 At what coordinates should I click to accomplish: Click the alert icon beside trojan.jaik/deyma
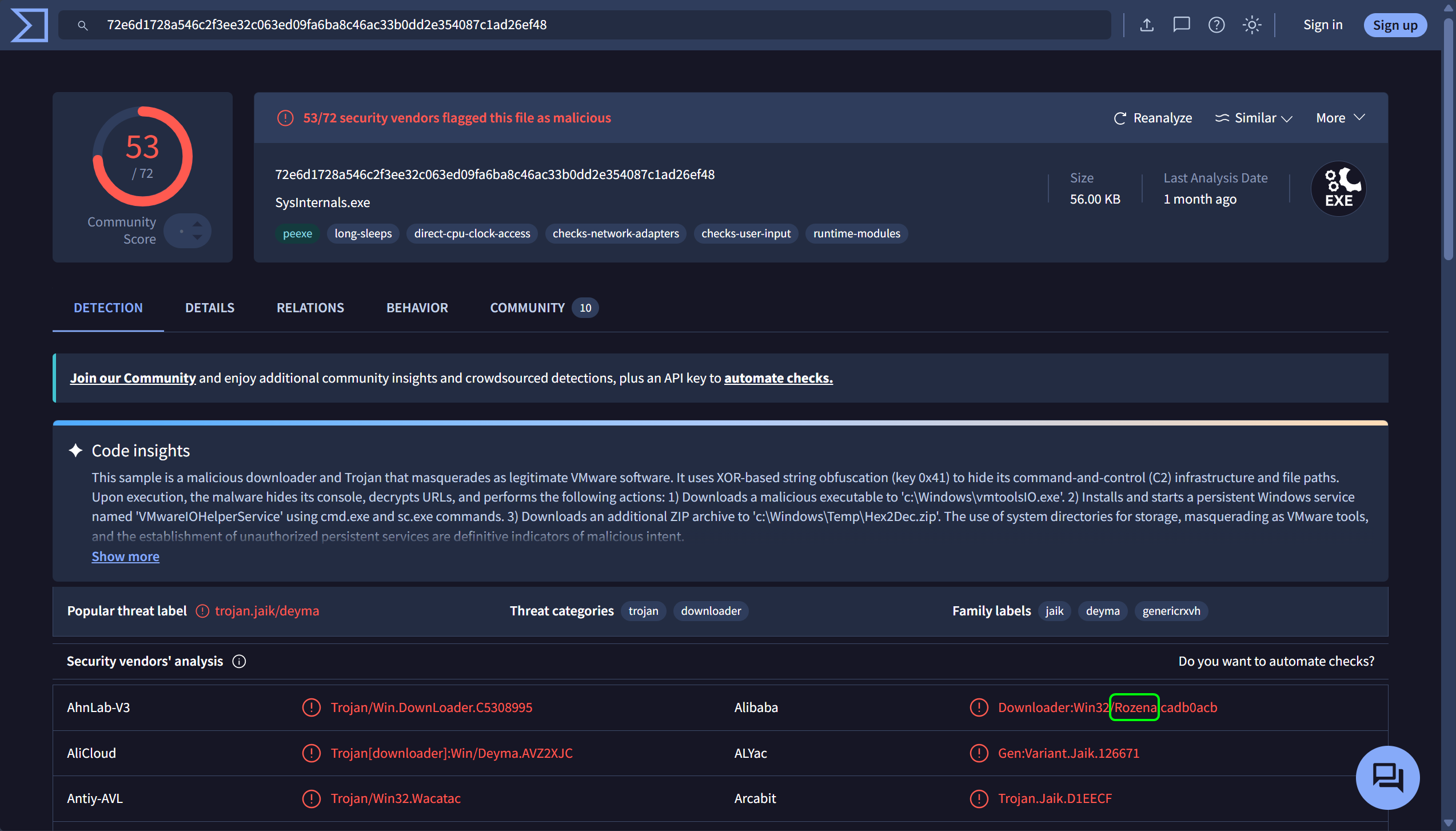[202, 611]
